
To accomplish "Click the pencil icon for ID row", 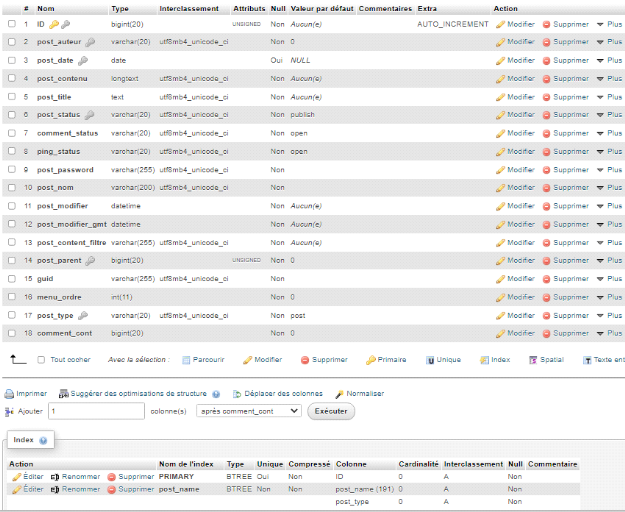I will click(500, 25).
